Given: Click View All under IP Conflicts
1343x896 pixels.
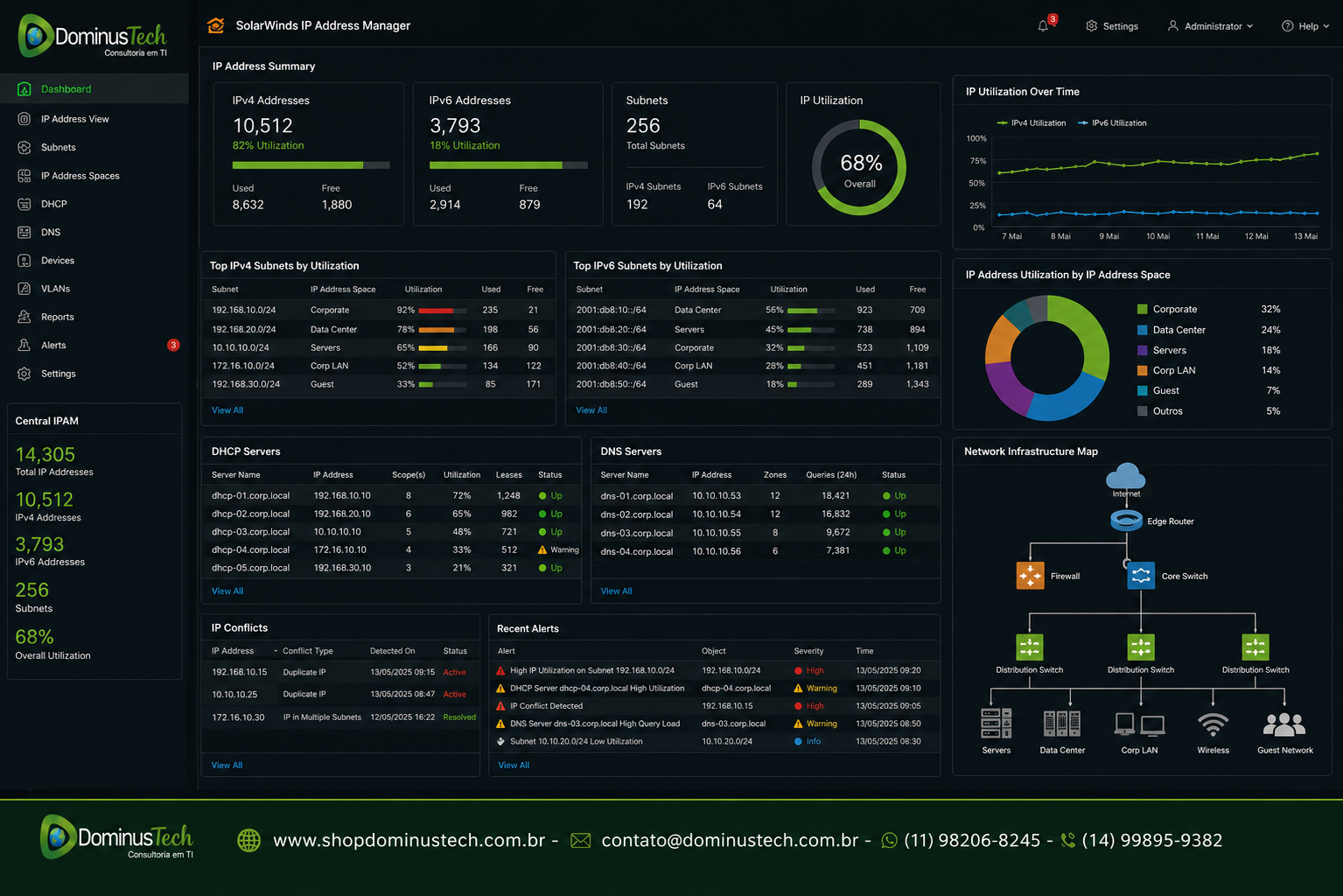Looking at the screenshot, I should click(x=227, y=766).
